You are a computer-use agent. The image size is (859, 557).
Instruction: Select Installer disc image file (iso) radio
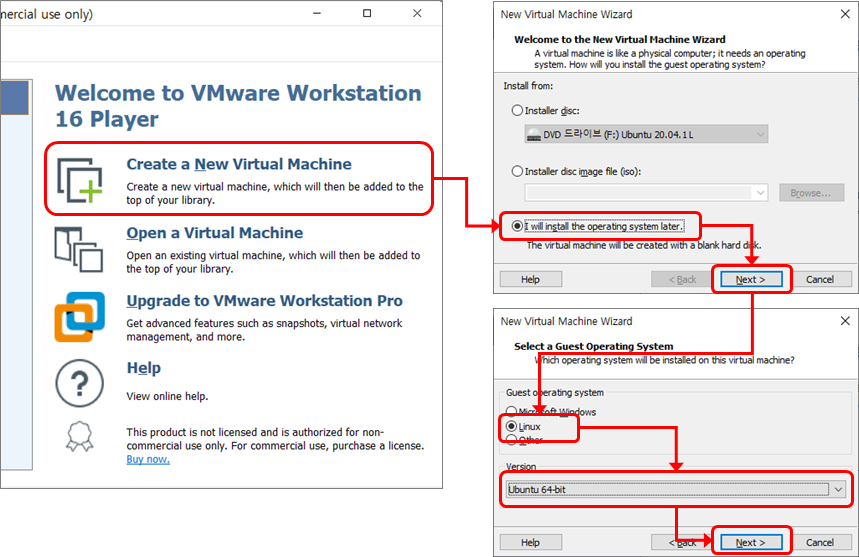[x=517, y=171]
